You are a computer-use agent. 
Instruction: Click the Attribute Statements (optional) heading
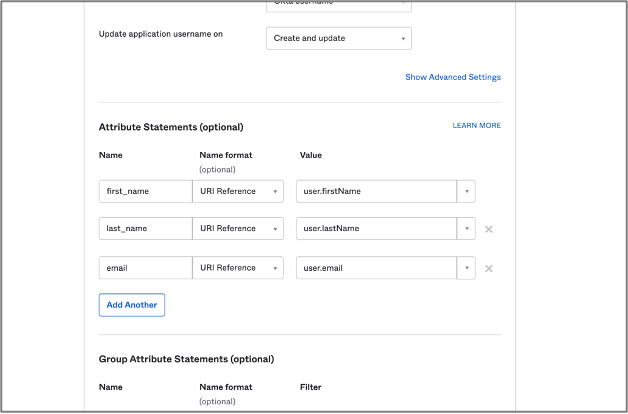[171, 127]
